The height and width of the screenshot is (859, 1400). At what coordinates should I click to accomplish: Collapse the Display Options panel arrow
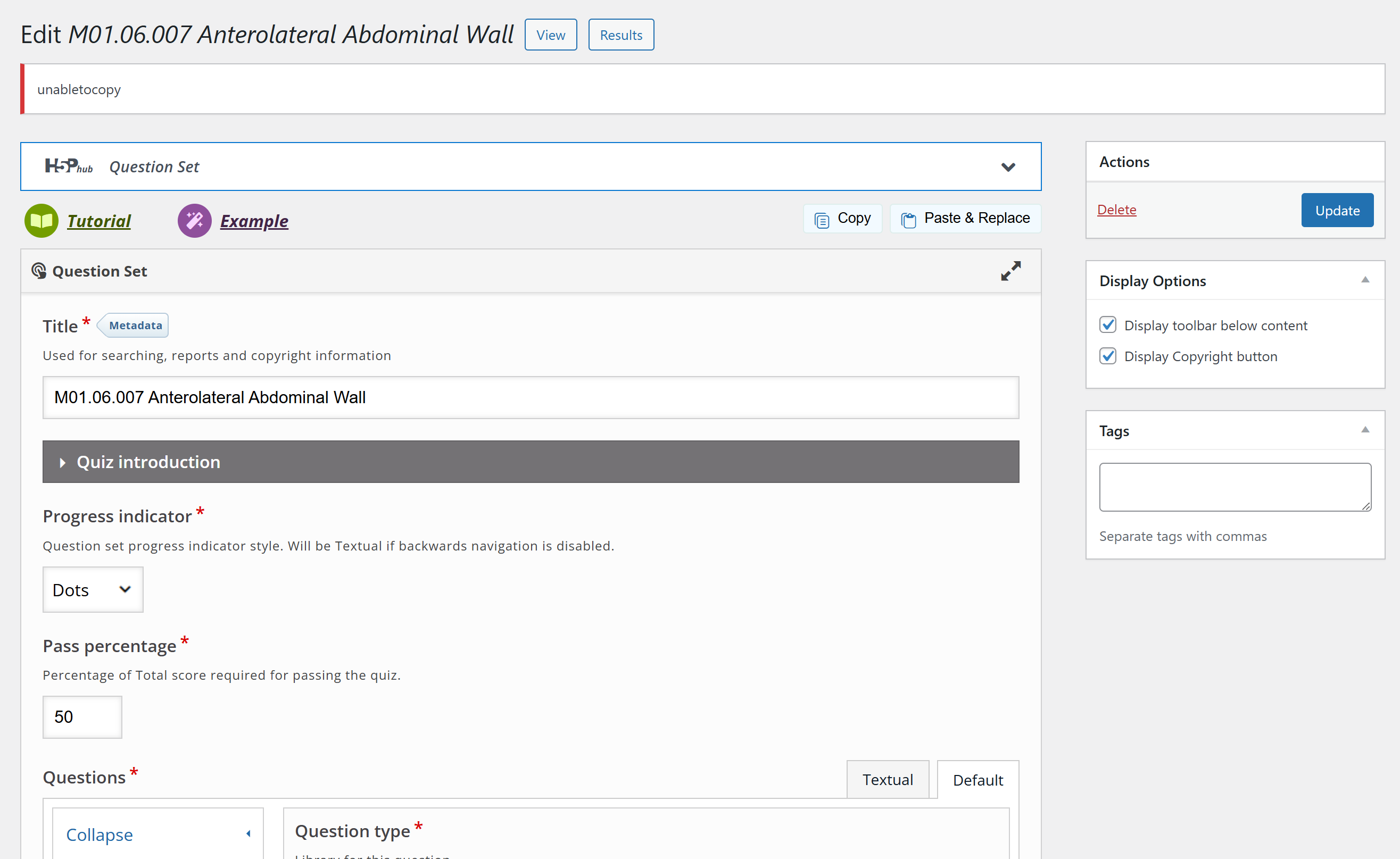[1365, 280]
